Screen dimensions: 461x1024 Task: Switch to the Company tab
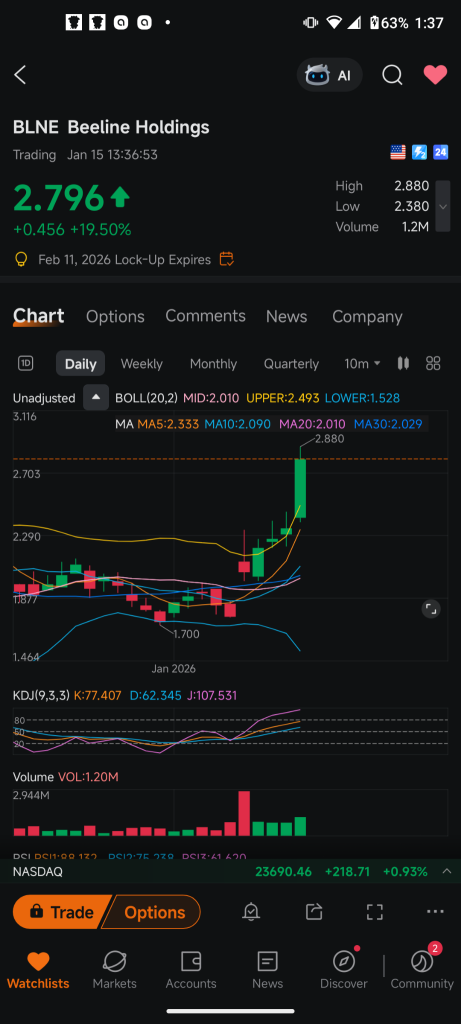tap(367, 317)
